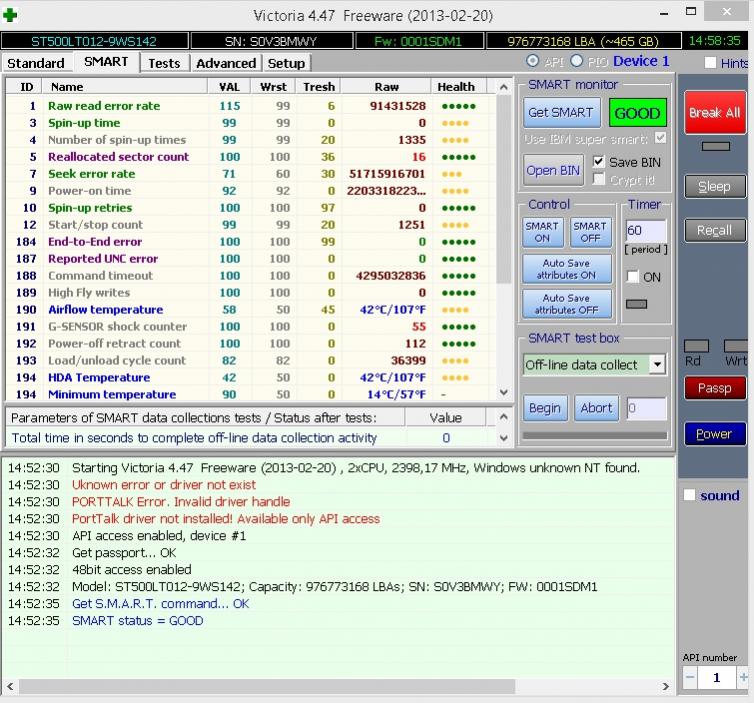
Task: Enable the sound checkbox
Action: (x=689, y=495)
